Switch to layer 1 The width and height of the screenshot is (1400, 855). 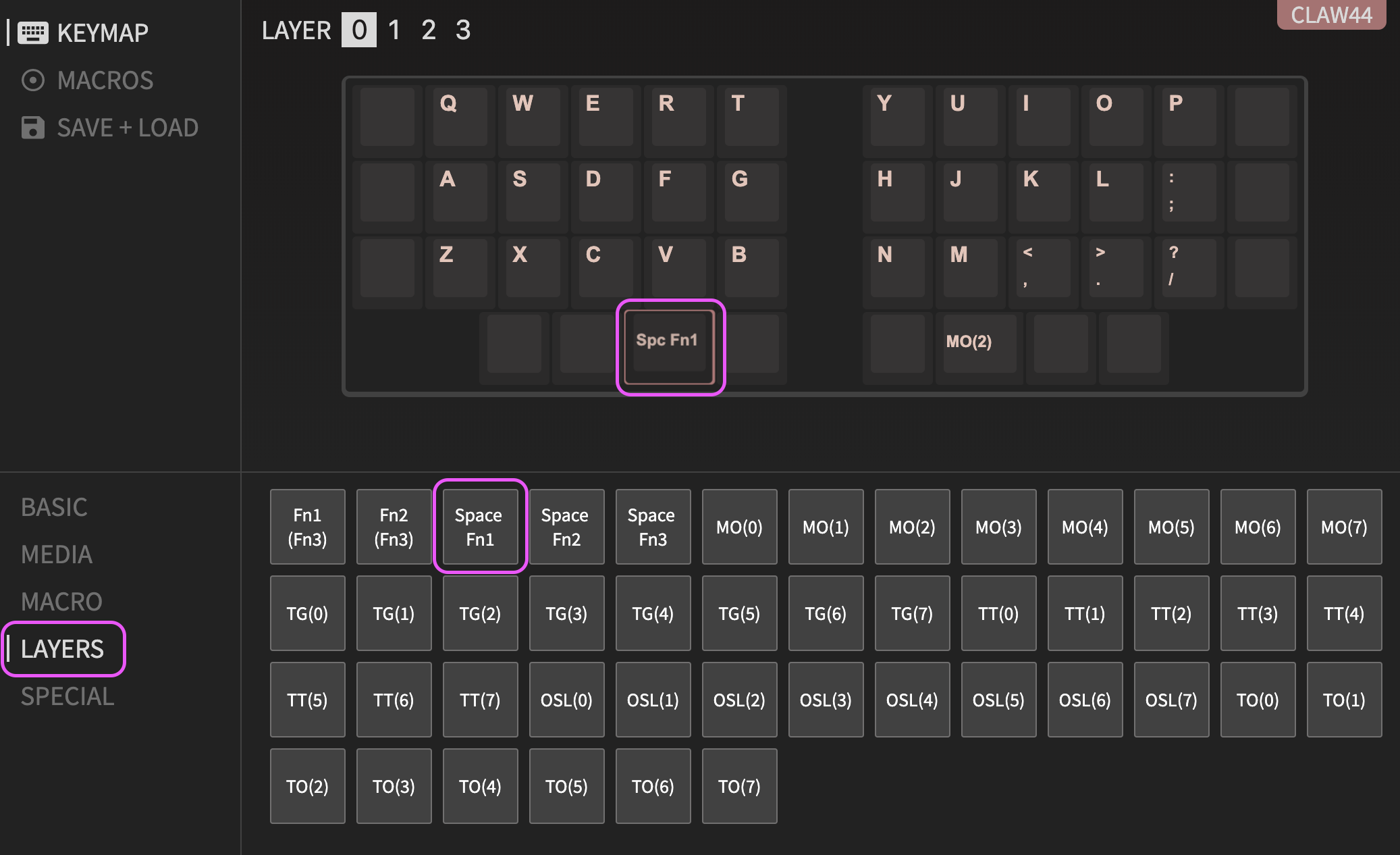[x=394, y=30]
